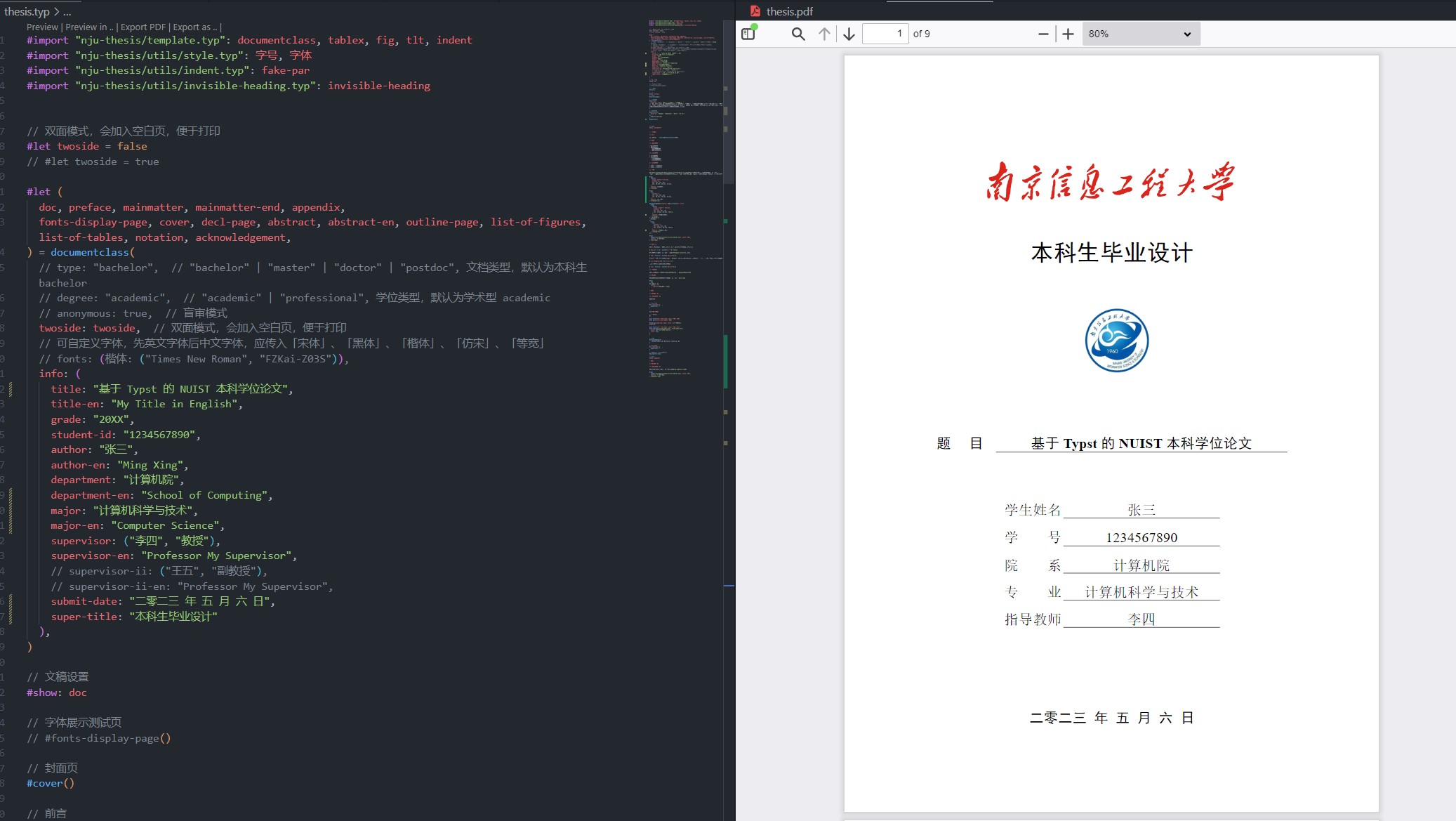The height and width of the screenshot is (821, 1456).
Task: Zoom out the PDF view
Action: [x=1043, y=34]
